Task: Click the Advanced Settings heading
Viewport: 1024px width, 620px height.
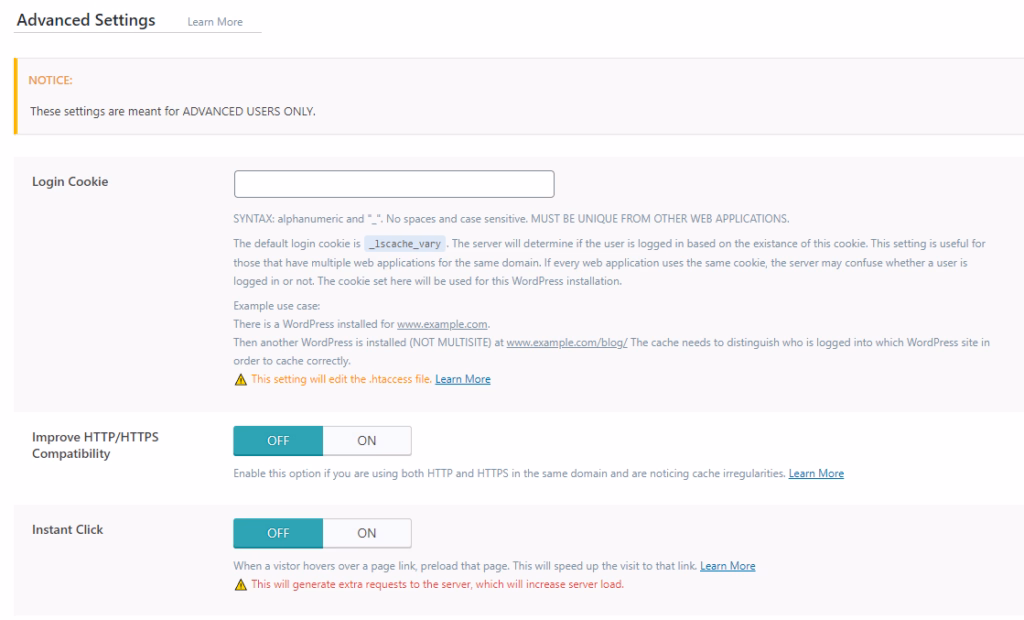Action: 86,20
